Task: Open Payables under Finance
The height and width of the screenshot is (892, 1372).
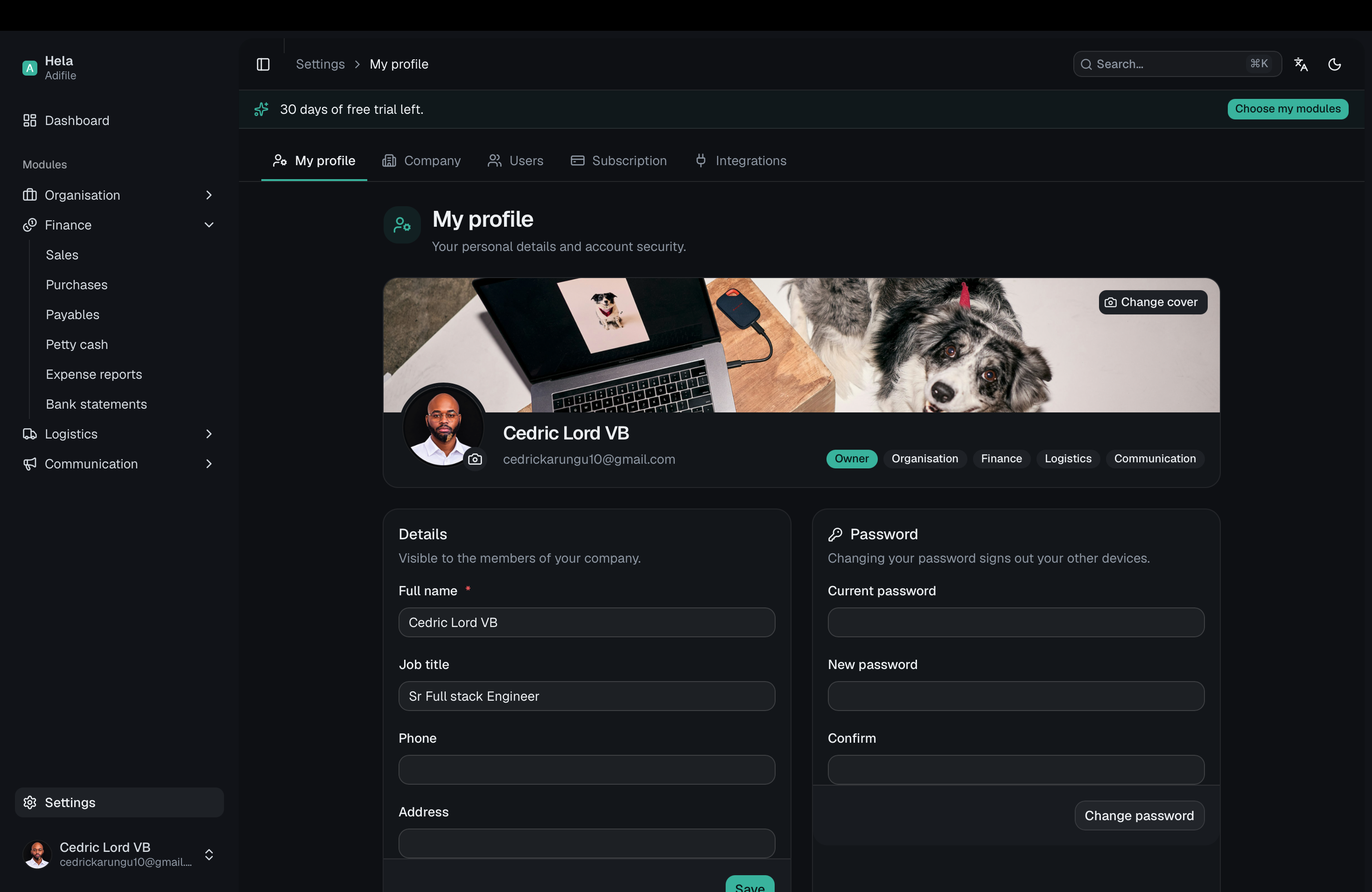Action: [73, 314]
